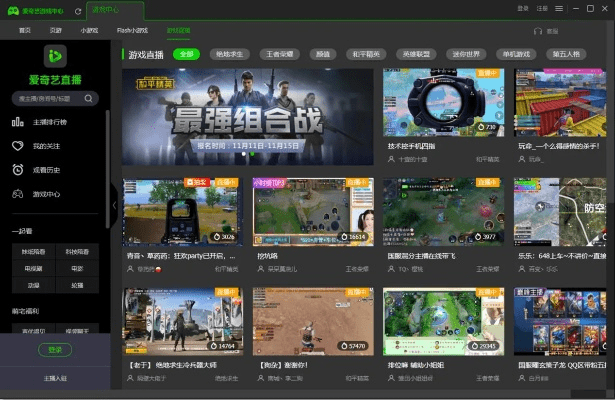The width and height of the screenshot is (615, 400).
Task: Click the 爱奇艺直播 logo icon in sidebar
Action: [x=55, y=56]
